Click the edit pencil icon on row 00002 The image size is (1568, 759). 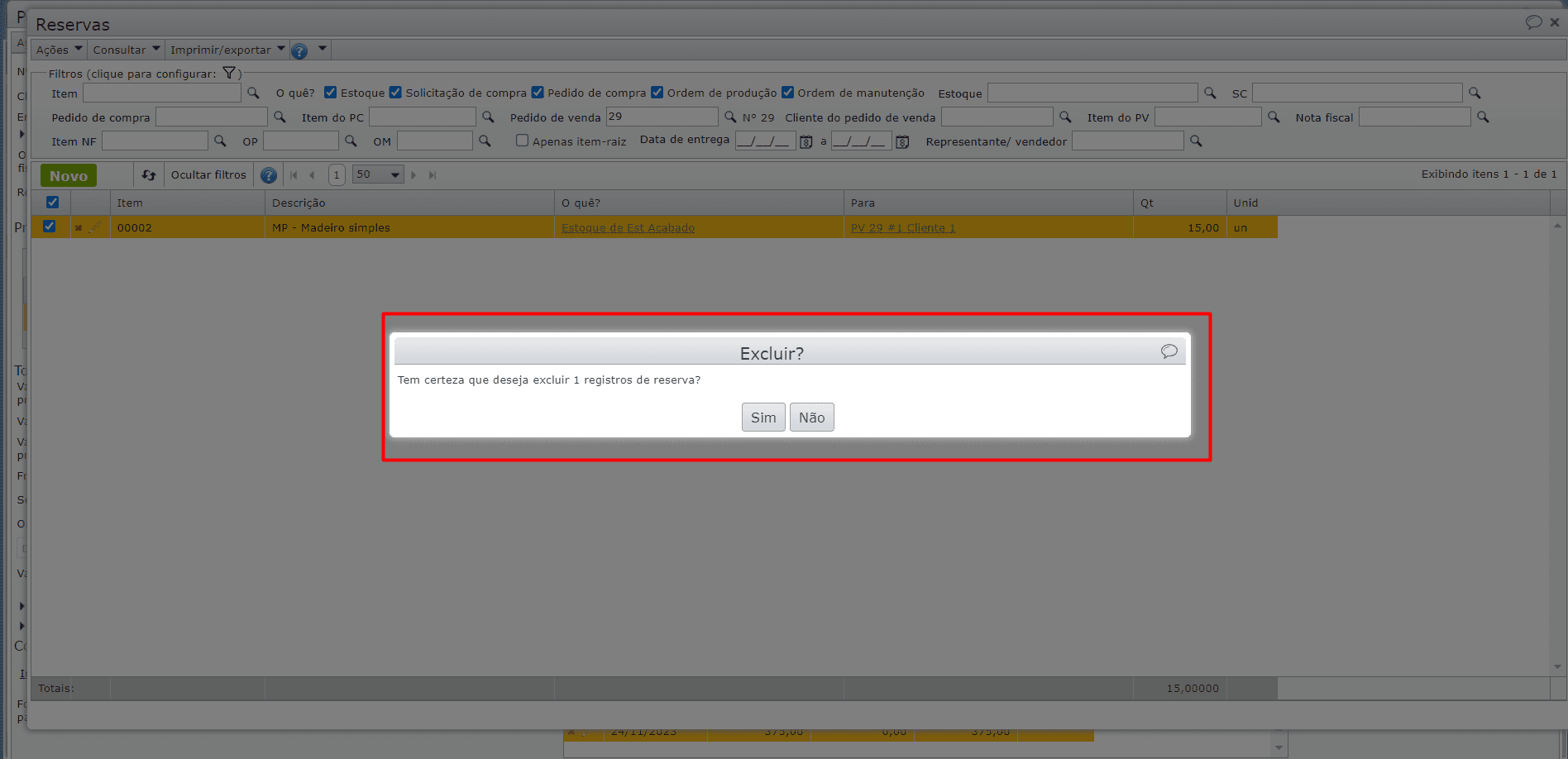point(95,227)
